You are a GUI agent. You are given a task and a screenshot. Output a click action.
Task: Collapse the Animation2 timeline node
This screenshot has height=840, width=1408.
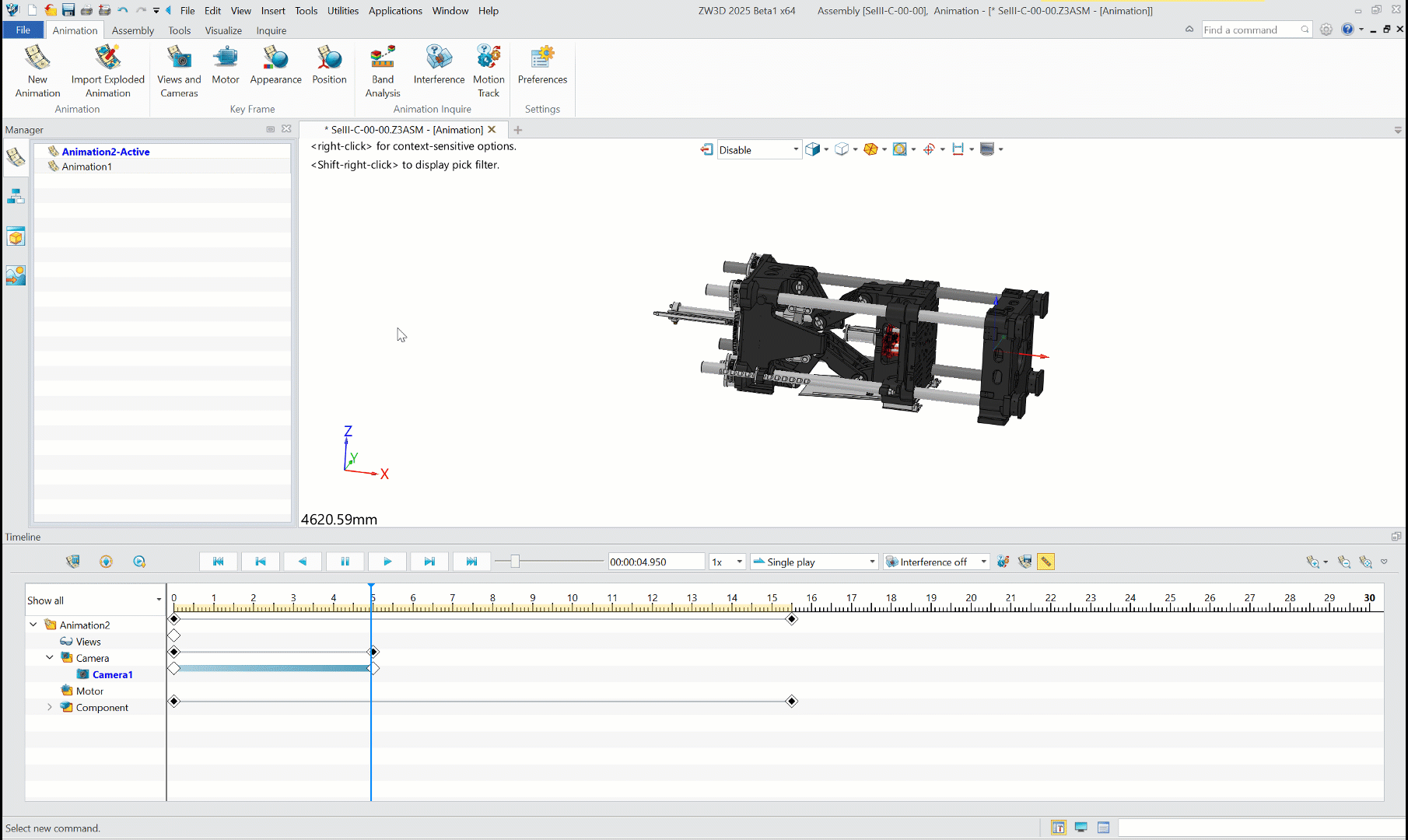click(x=33, y=625)
